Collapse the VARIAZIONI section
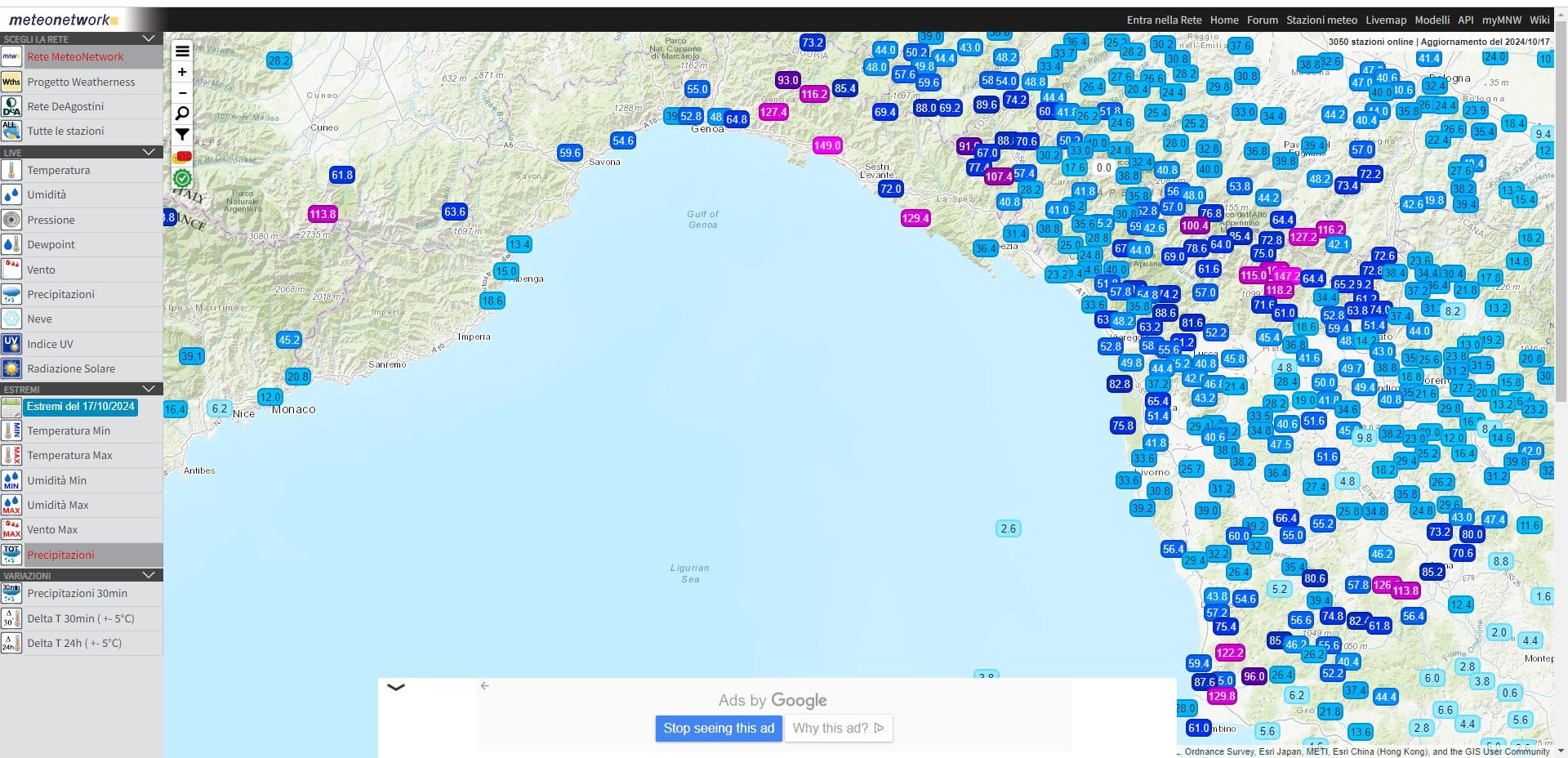The image size is (1568, 758). click(149, 575)
